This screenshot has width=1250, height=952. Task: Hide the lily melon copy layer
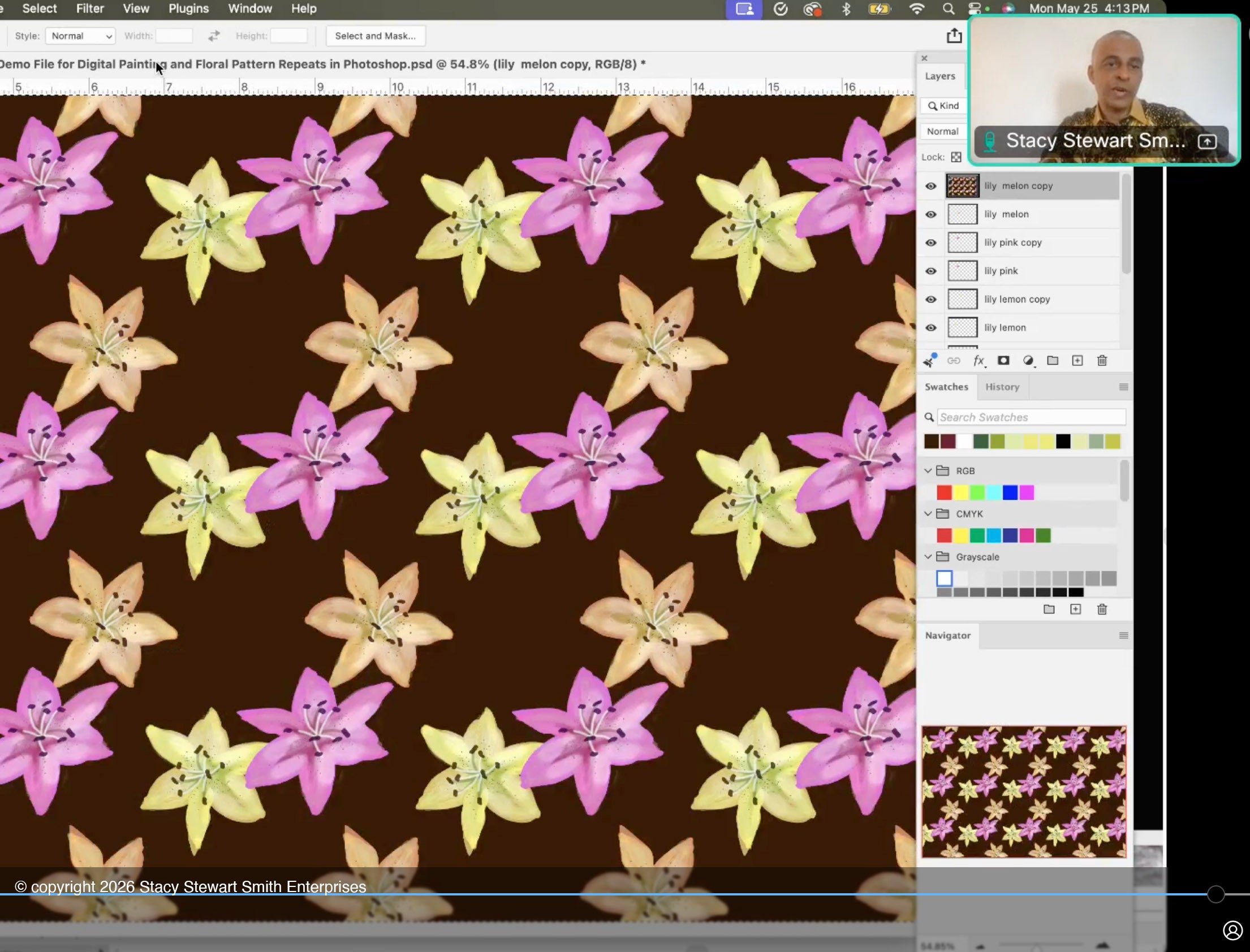point(931,186)
